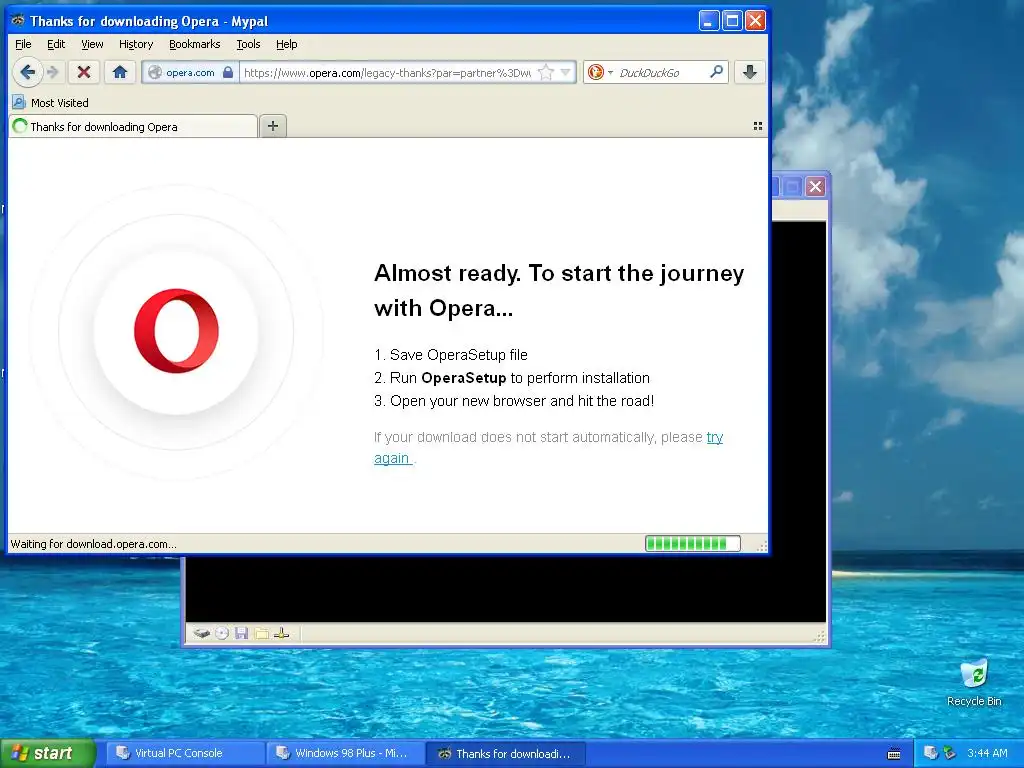Open the URL history dropdown arrow

[x=566, y=72]
